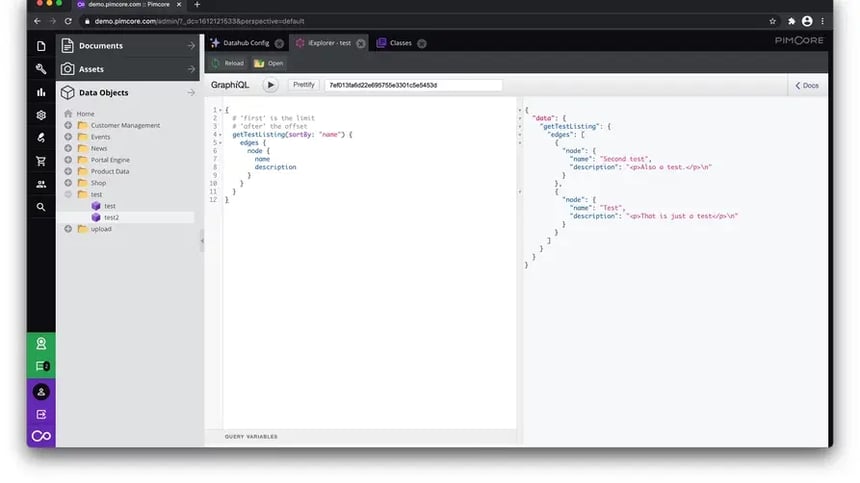Click the wrench Tools icon in sidebar
This screenshot has height=483, width=860.
click(x=41, y=69)
